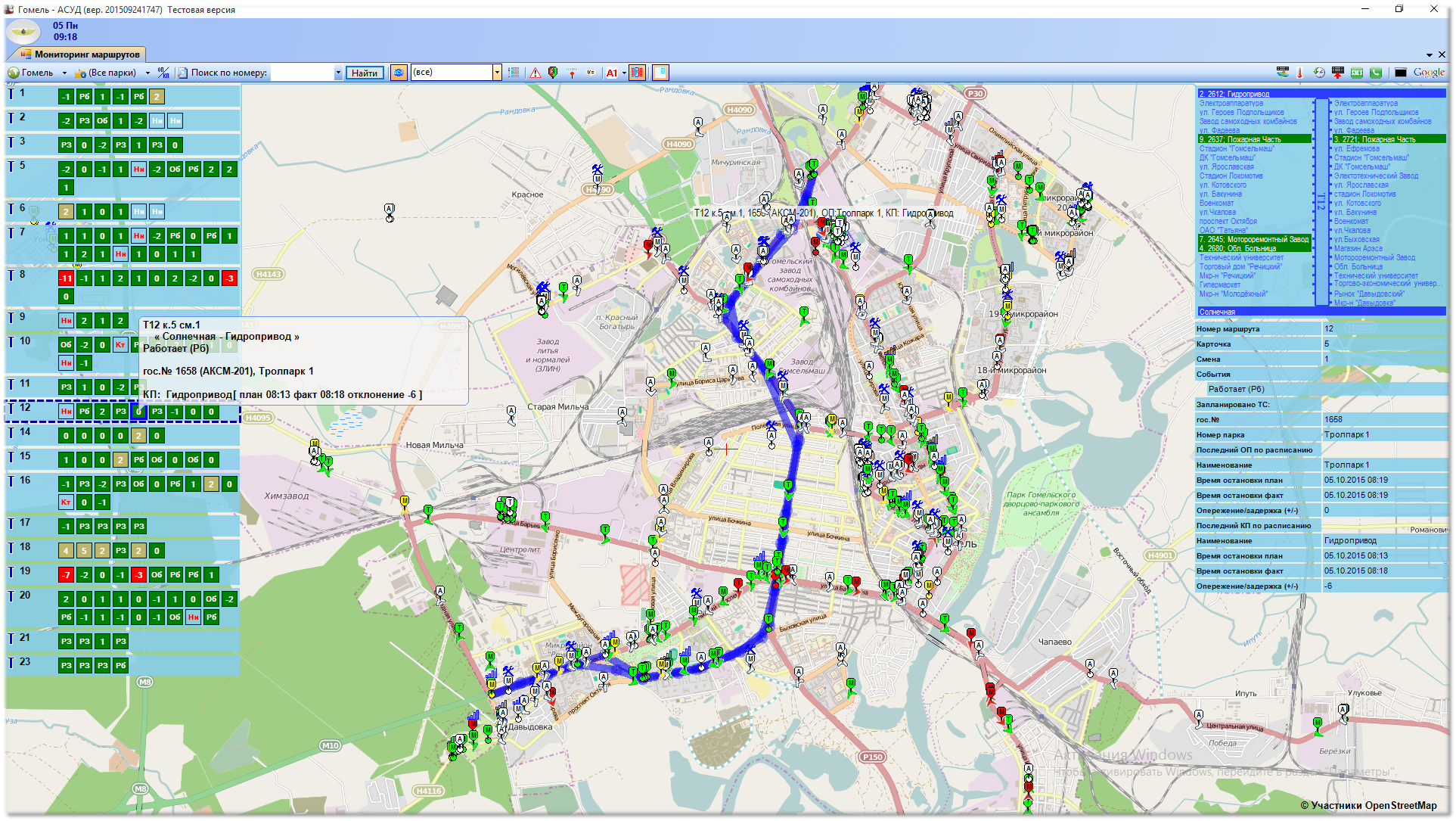This screenshot has height=821, width=1456.
Task: Toggle the red route scheme panel button
Action: click(638, 73)
